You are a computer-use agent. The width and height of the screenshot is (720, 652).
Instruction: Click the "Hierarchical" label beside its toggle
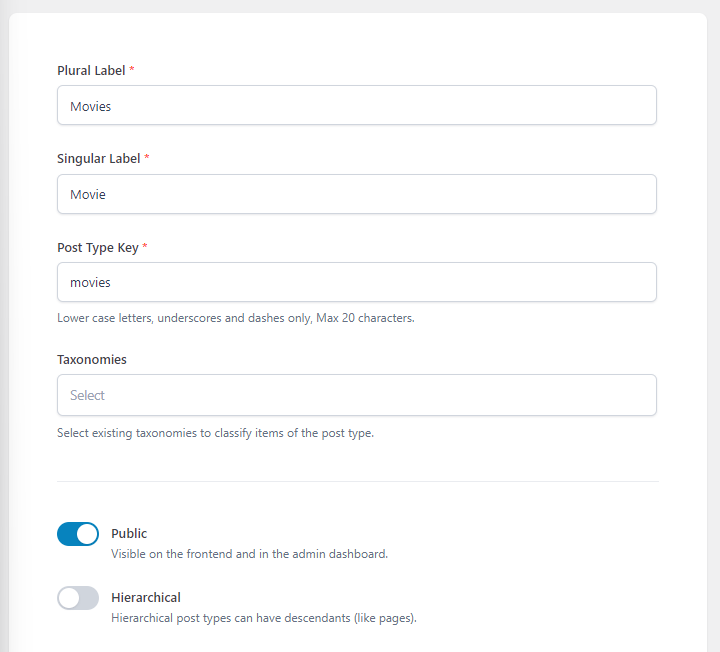pyautogui.click(x=146, y=597)
